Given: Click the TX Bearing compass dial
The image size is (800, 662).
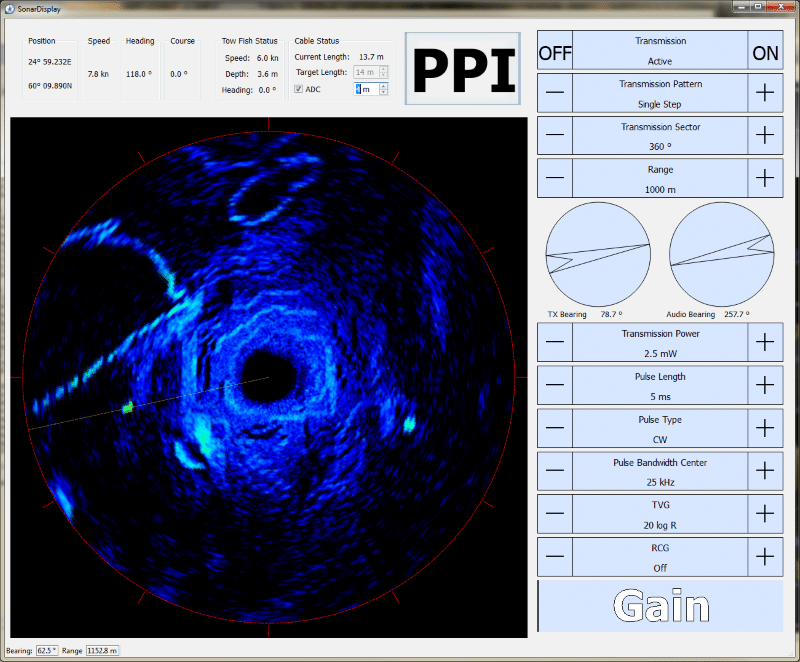Looking at the screenshot, I should pos(597,255).
